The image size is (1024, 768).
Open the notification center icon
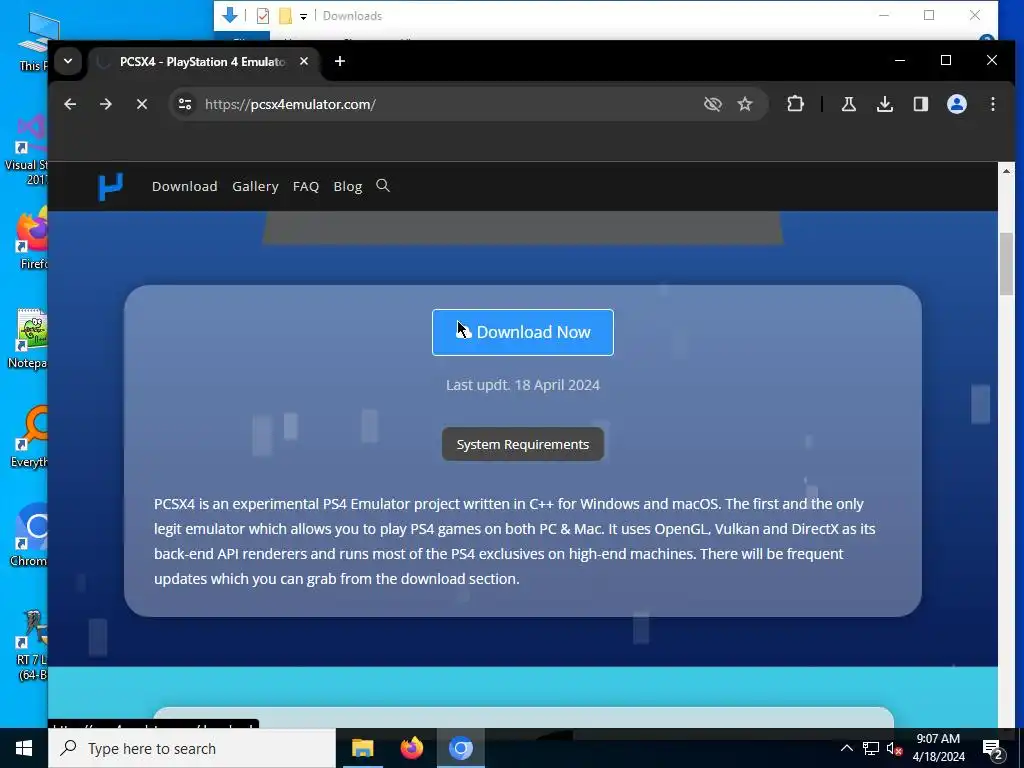pos(993,750)
